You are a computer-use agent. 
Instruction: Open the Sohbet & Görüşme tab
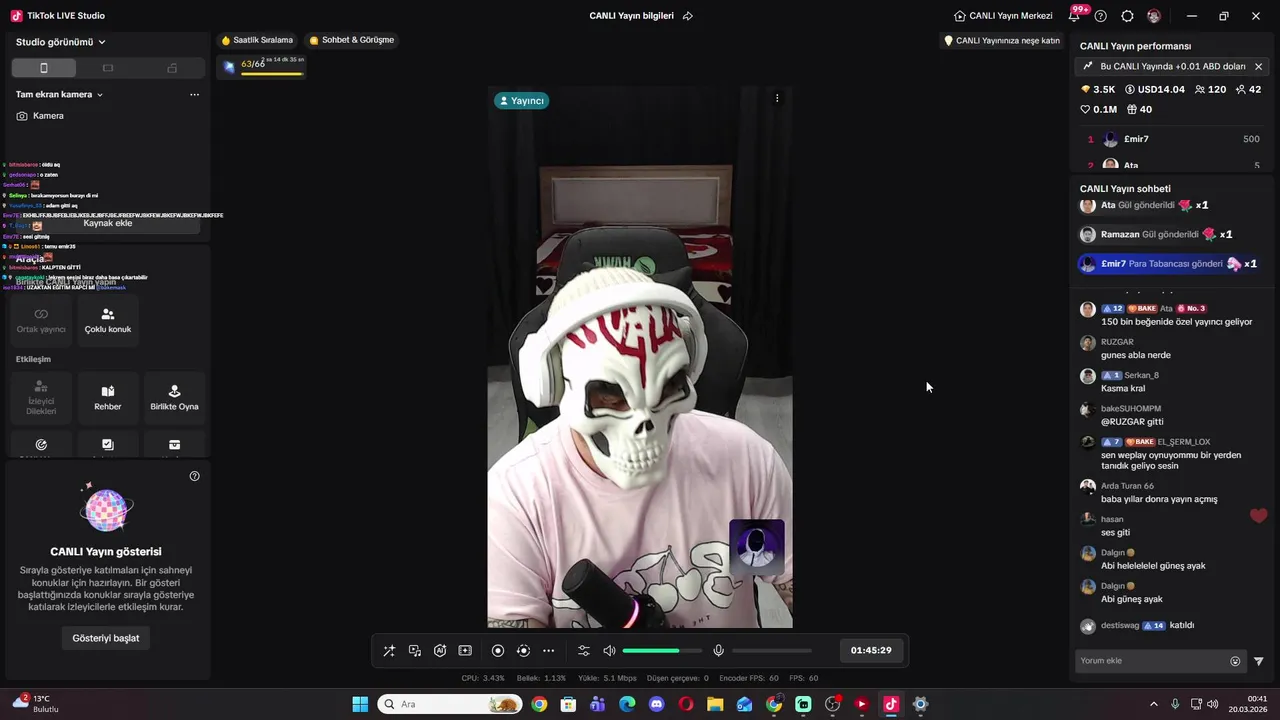[x=352, y=40]
